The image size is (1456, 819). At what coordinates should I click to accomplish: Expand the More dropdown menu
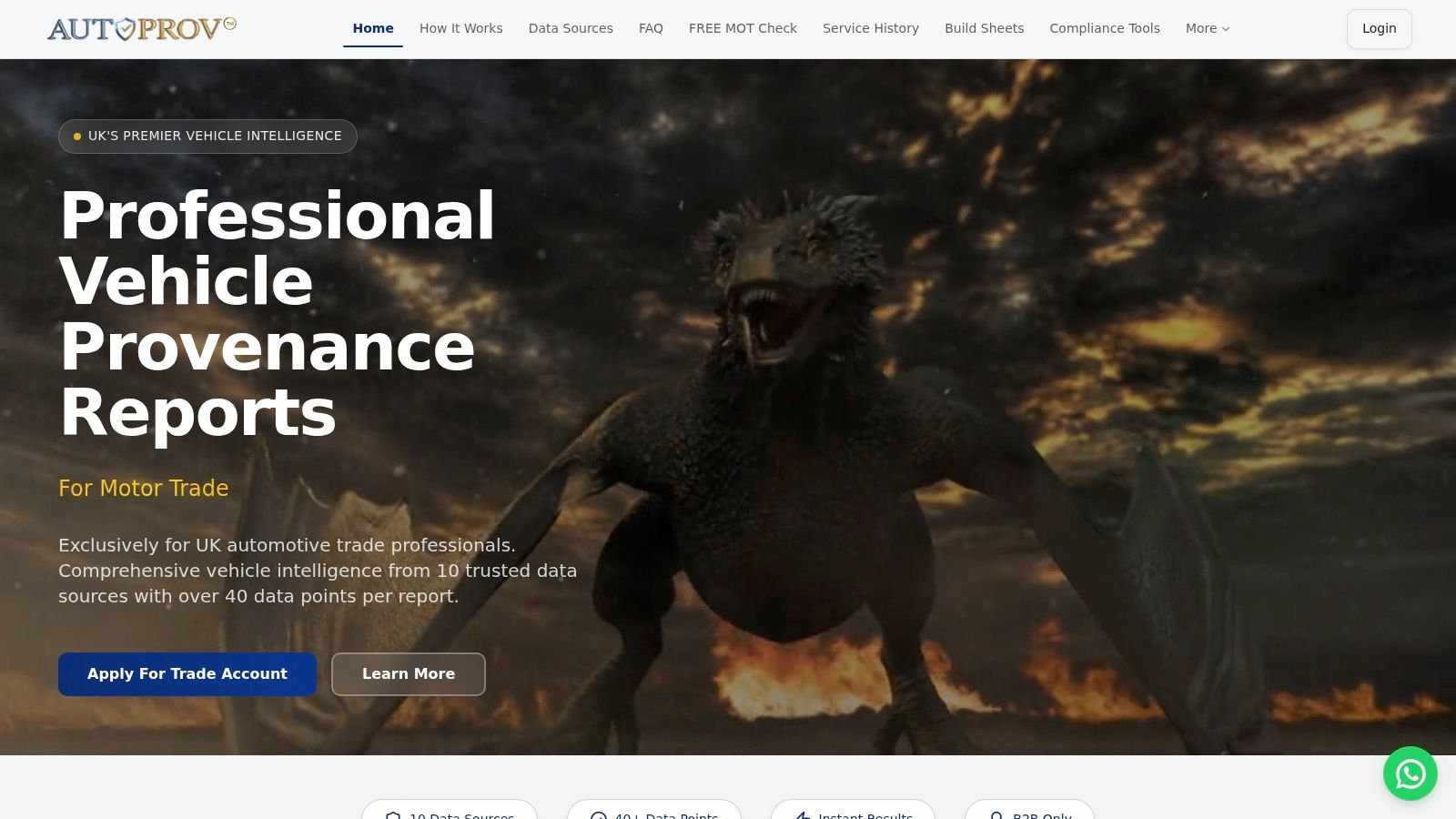click(x=1208, y=28)
